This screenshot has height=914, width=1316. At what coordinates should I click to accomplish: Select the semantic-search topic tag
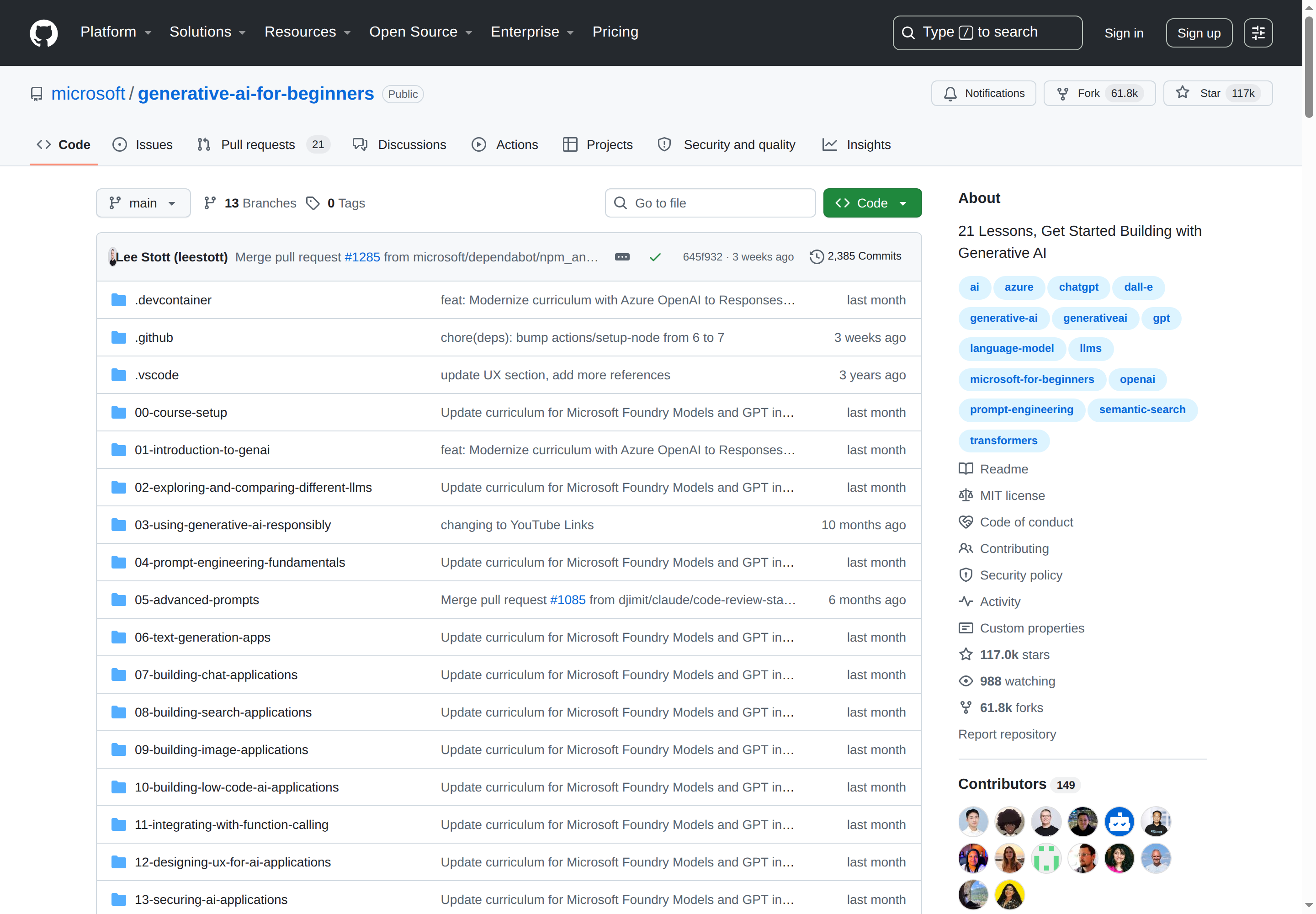click(x=1142, y=410)
